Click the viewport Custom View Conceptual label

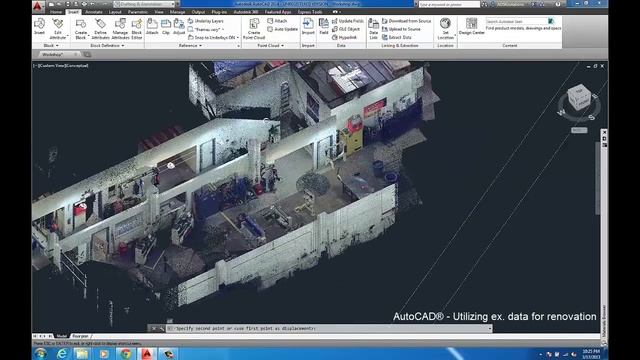[x=62, y=66]
